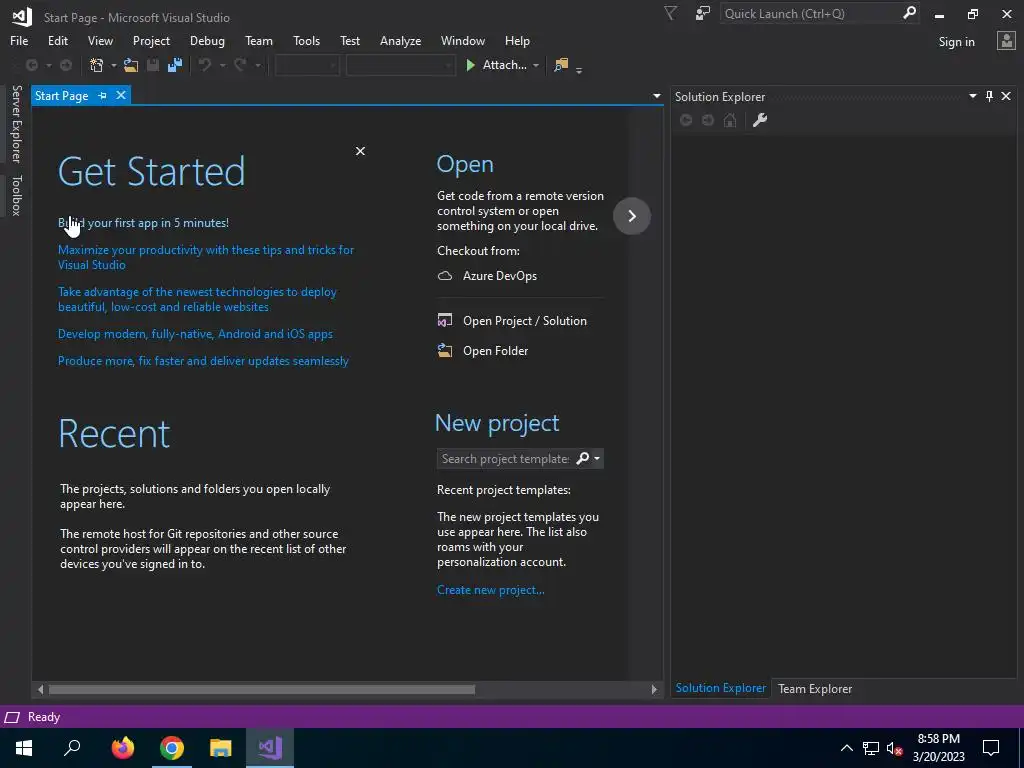Click the Save All toolbar icon
Viewport: 1024px width, 768px height.
tap(174, 65)
